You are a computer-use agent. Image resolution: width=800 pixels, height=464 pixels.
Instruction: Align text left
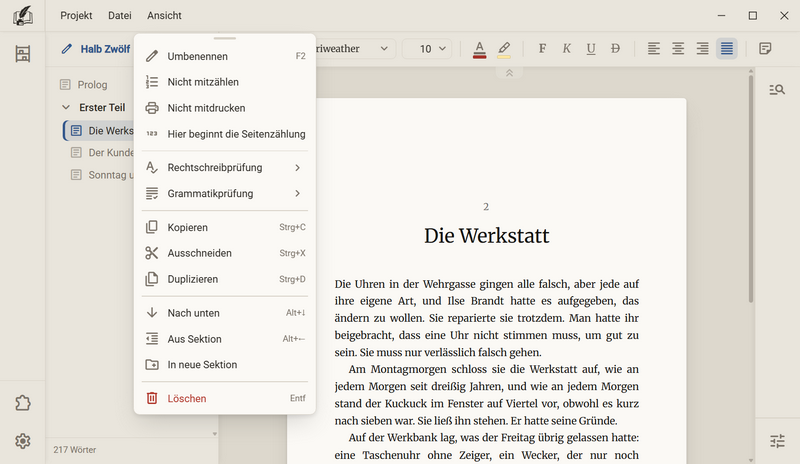pyautogui.click(x=654, y=48)
